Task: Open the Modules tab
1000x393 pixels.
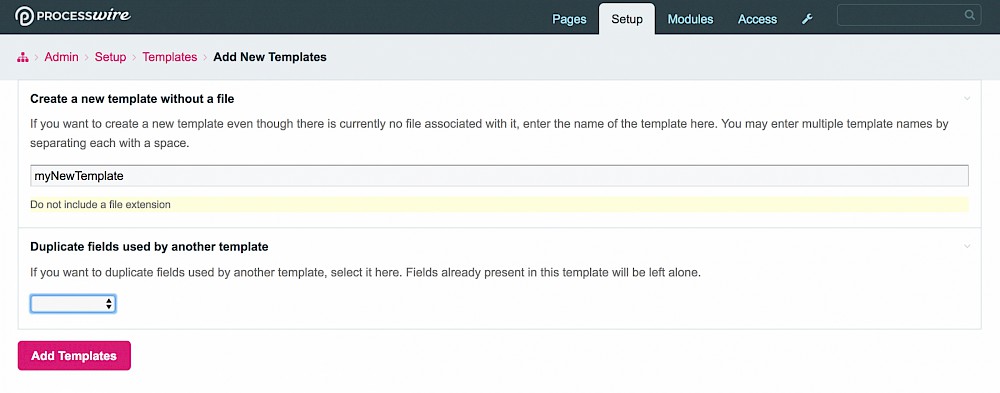Action: (x=690, y=19)
